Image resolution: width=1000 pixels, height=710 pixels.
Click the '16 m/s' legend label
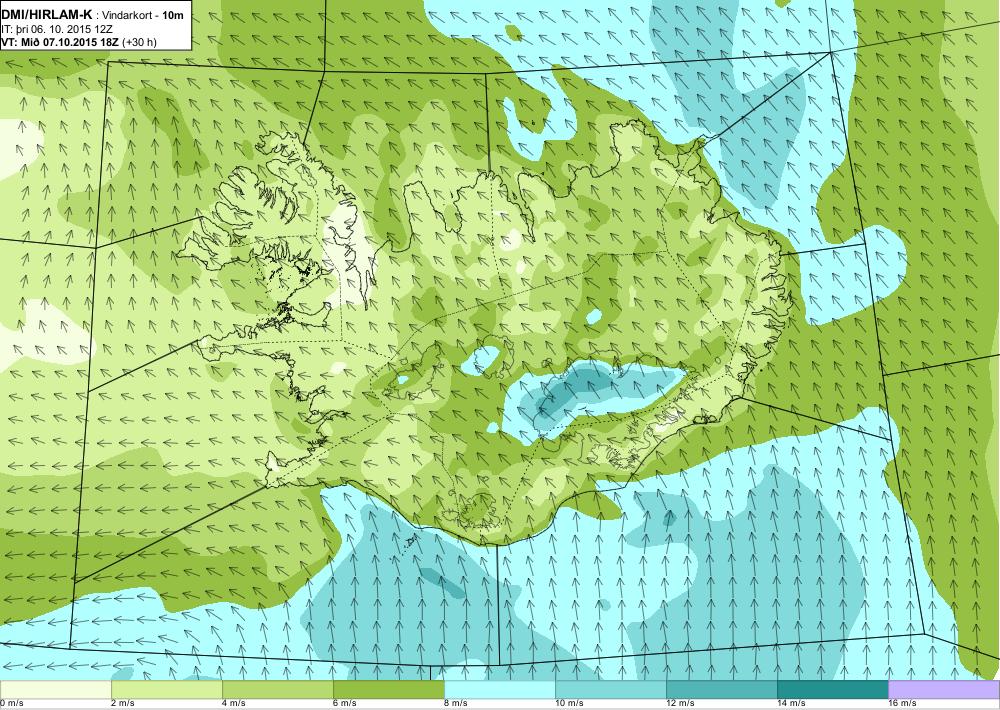[x=902, y=704]
